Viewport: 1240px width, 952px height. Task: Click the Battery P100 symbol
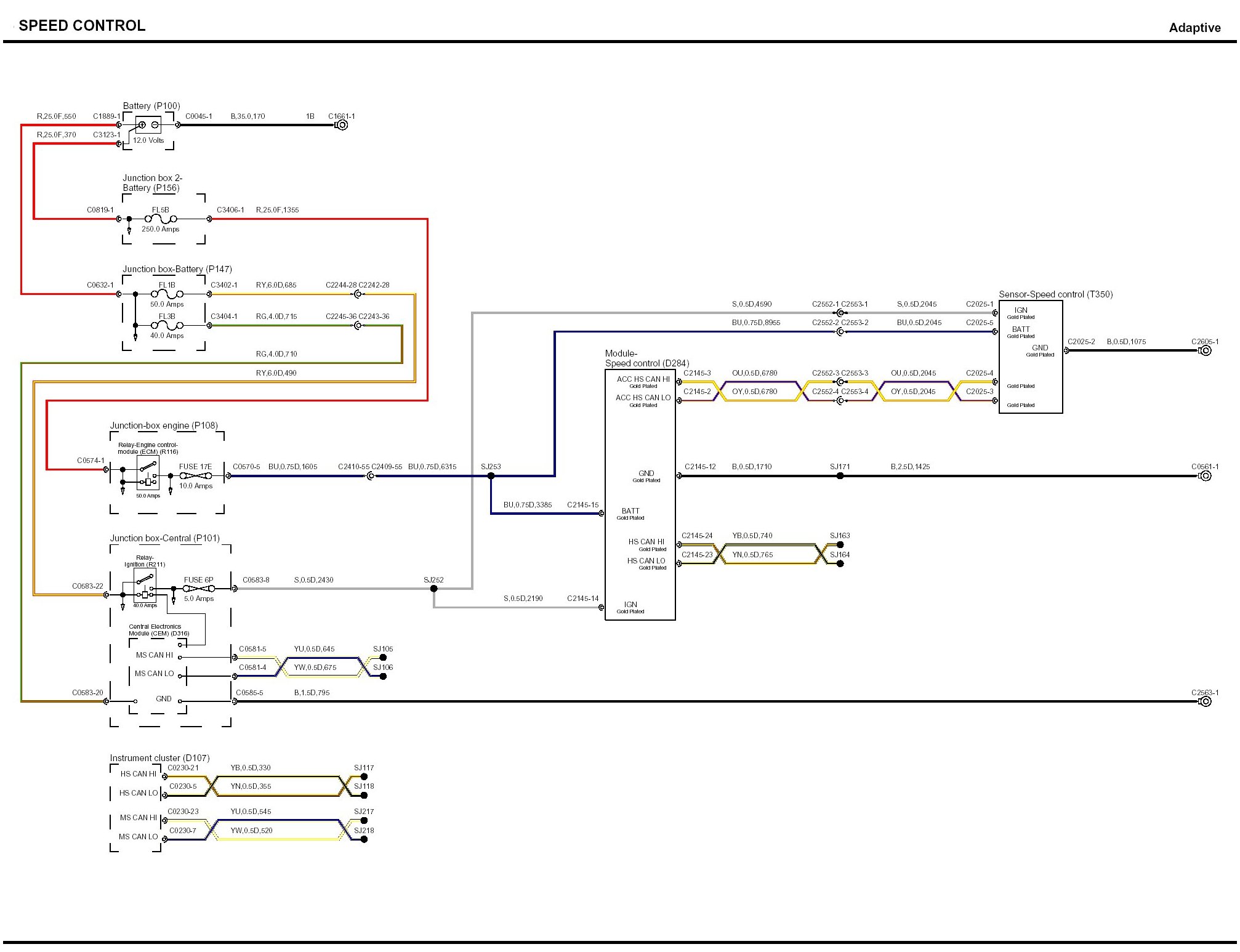coord(148,125)
